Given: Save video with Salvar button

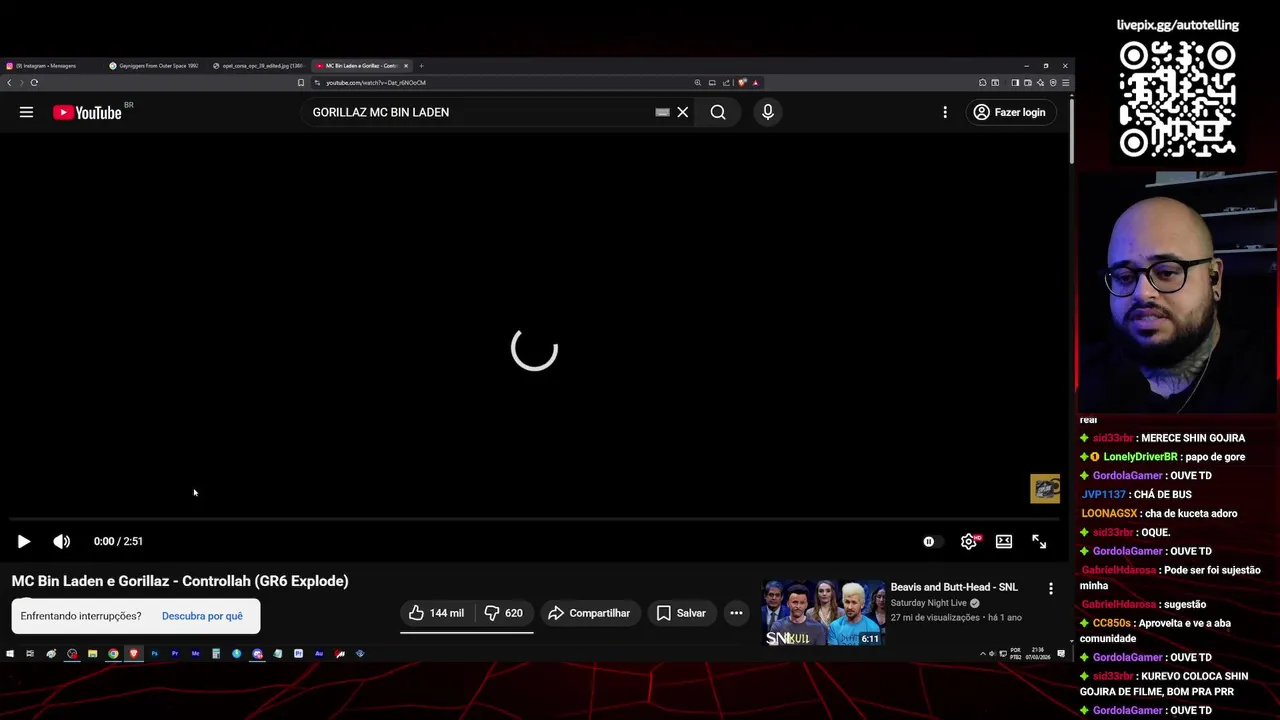Looking at the screenshot, I should point(681,613).
